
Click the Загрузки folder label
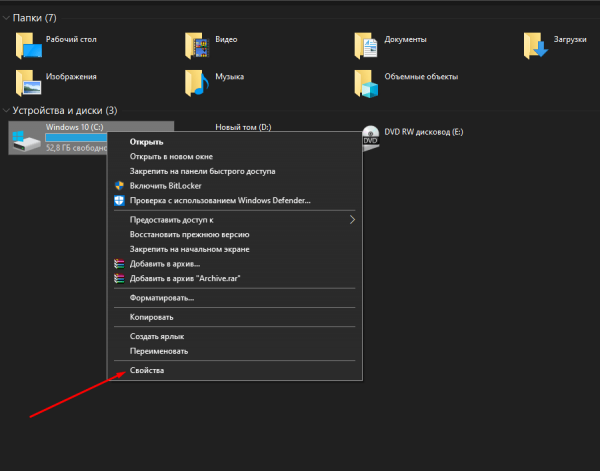click(570, 39)
